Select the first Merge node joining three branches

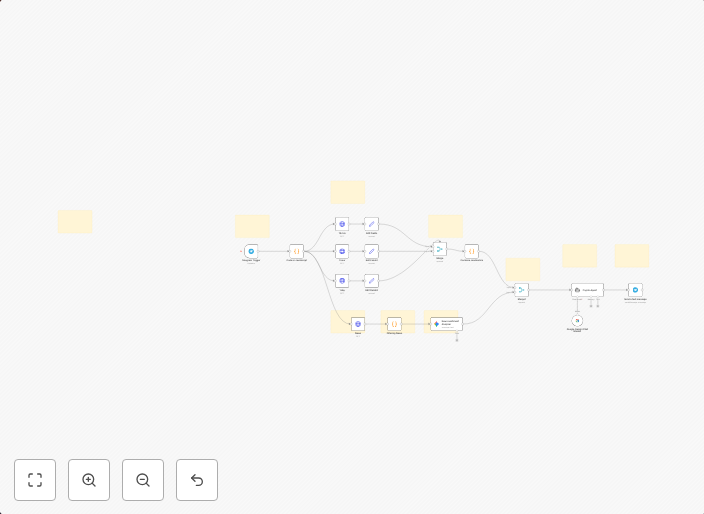tap(440, 249)
